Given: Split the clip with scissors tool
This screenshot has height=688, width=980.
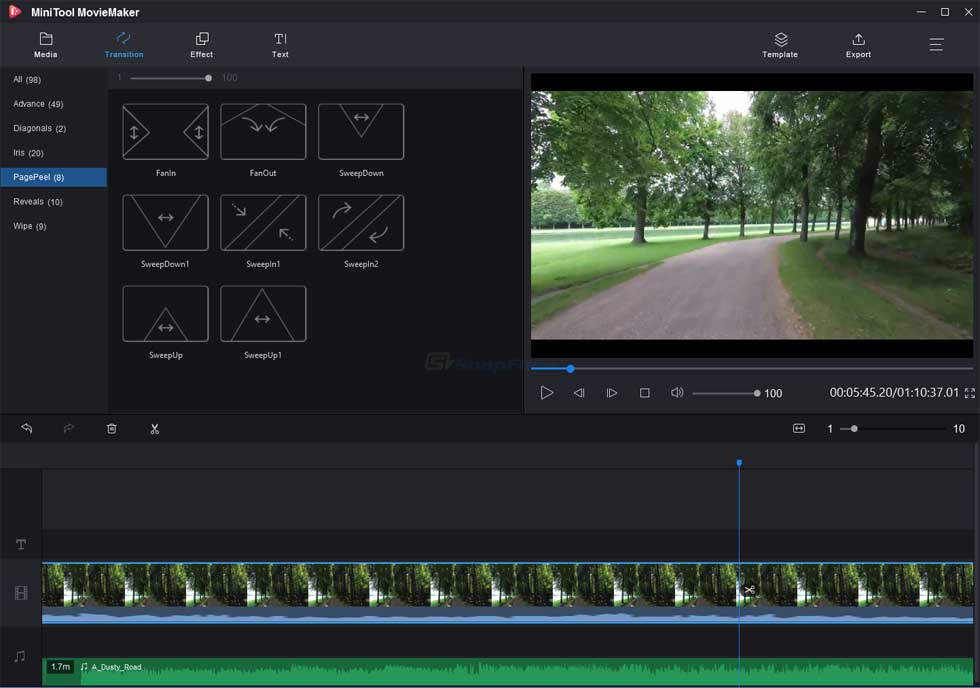Looking at the screenshot, I should [x=155, y=428].
